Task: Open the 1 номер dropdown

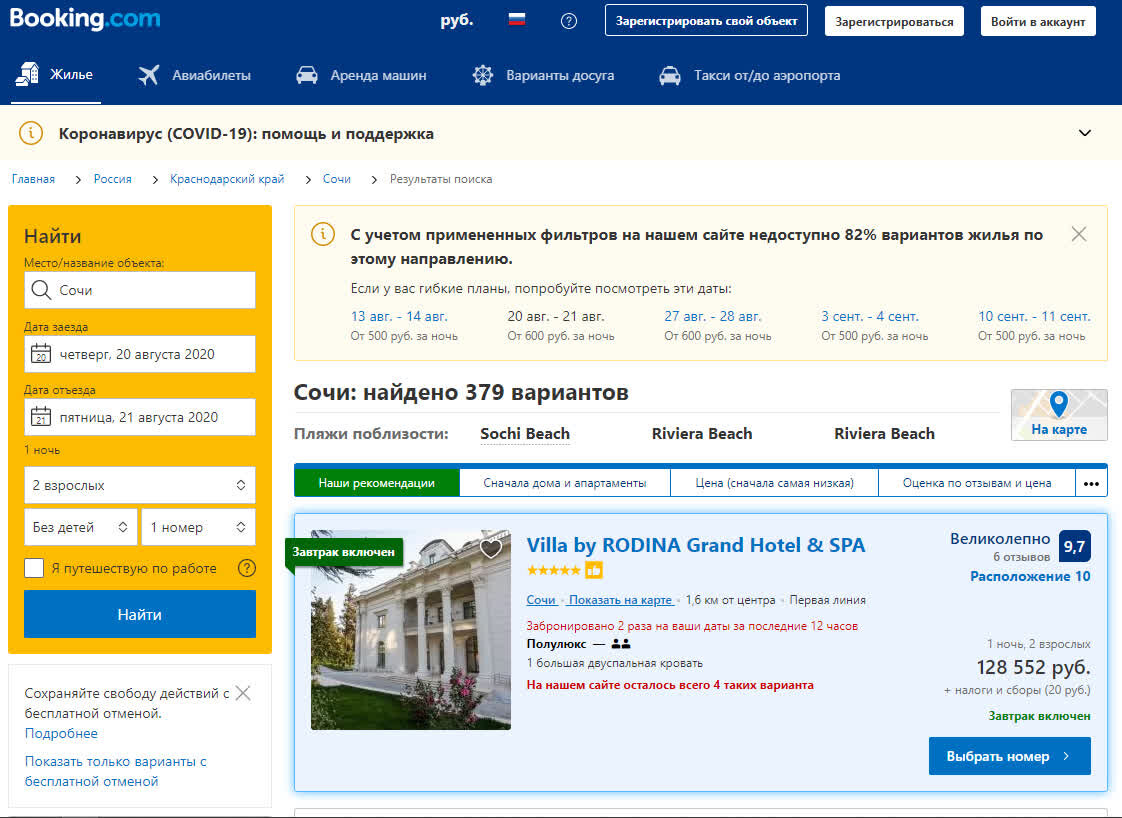Action: 198,527
